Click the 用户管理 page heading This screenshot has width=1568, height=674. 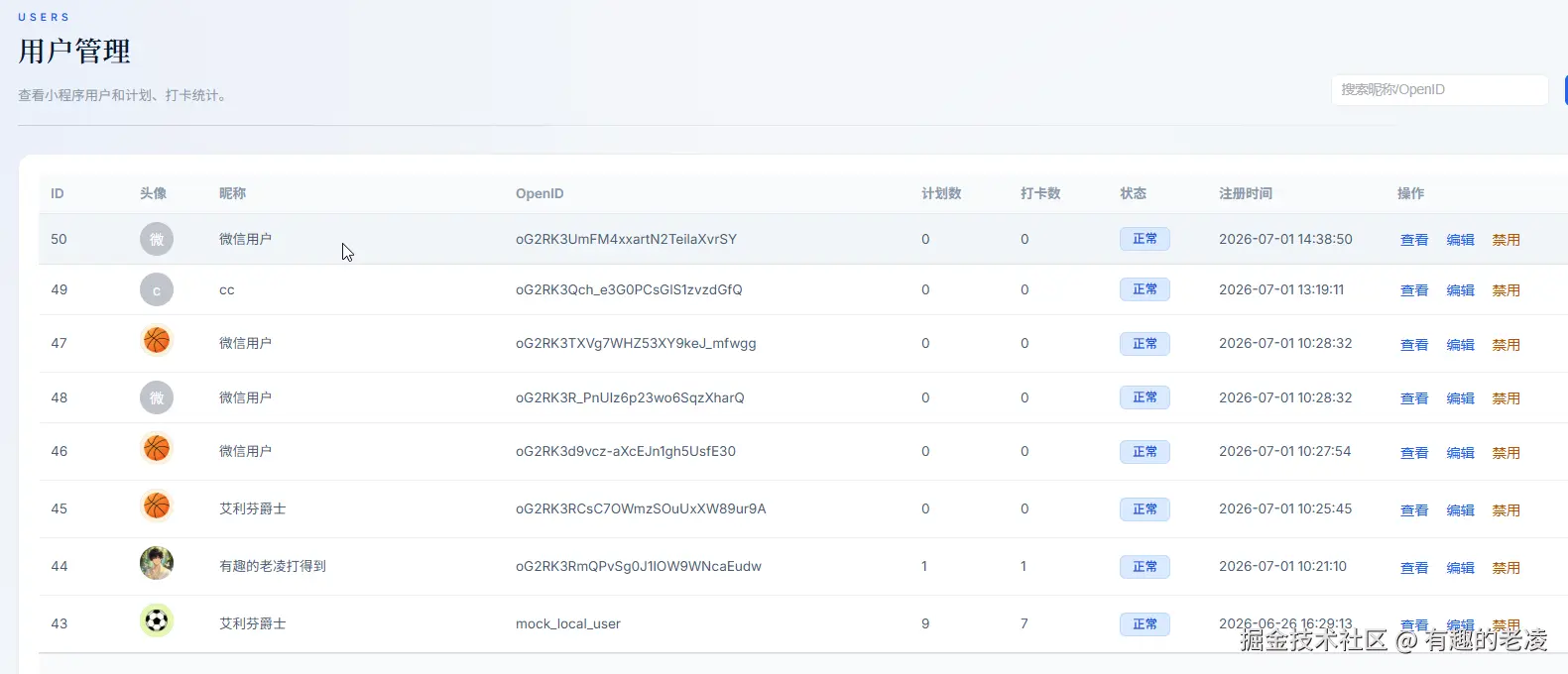point(74,52)
